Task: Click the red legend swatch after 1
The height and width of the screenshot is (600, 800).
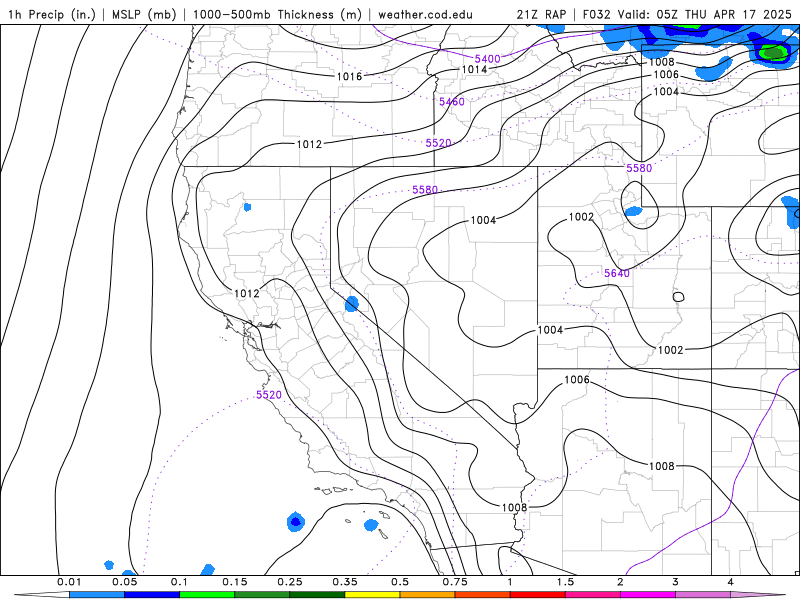Action: pos(538,595)
